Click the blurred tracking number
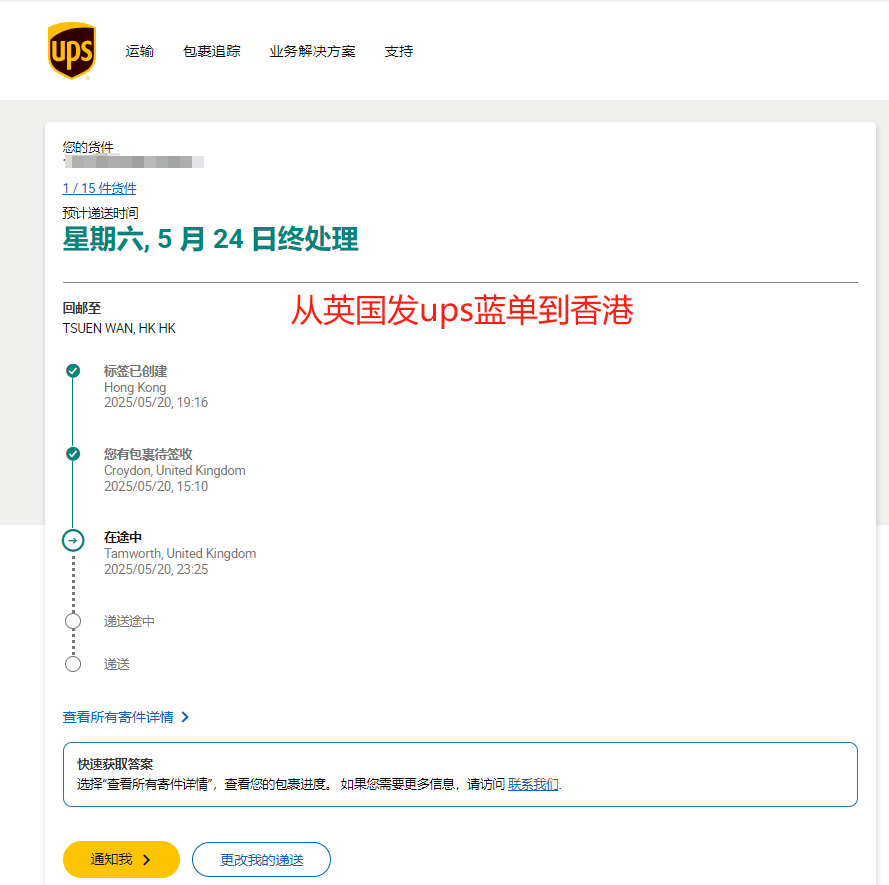 [x=134, y=162]
